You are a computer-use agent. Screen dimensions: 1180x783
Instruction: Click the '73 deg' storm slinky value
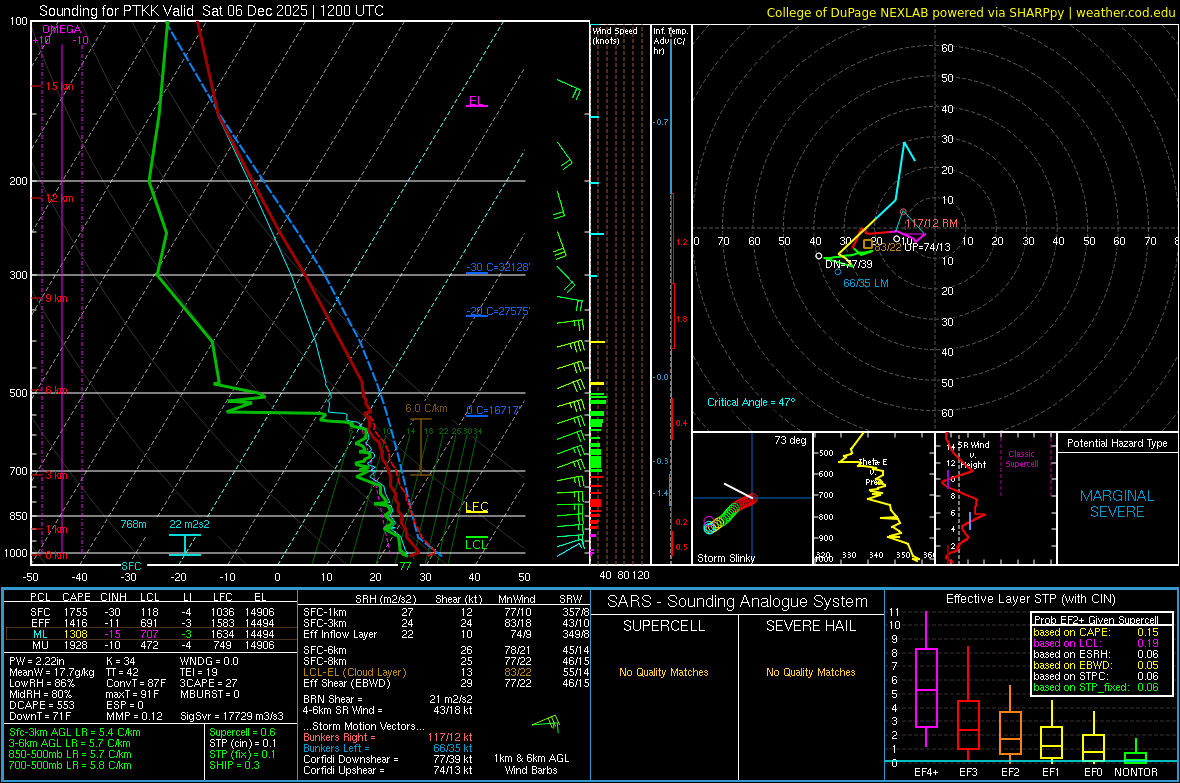pos(790,440)
